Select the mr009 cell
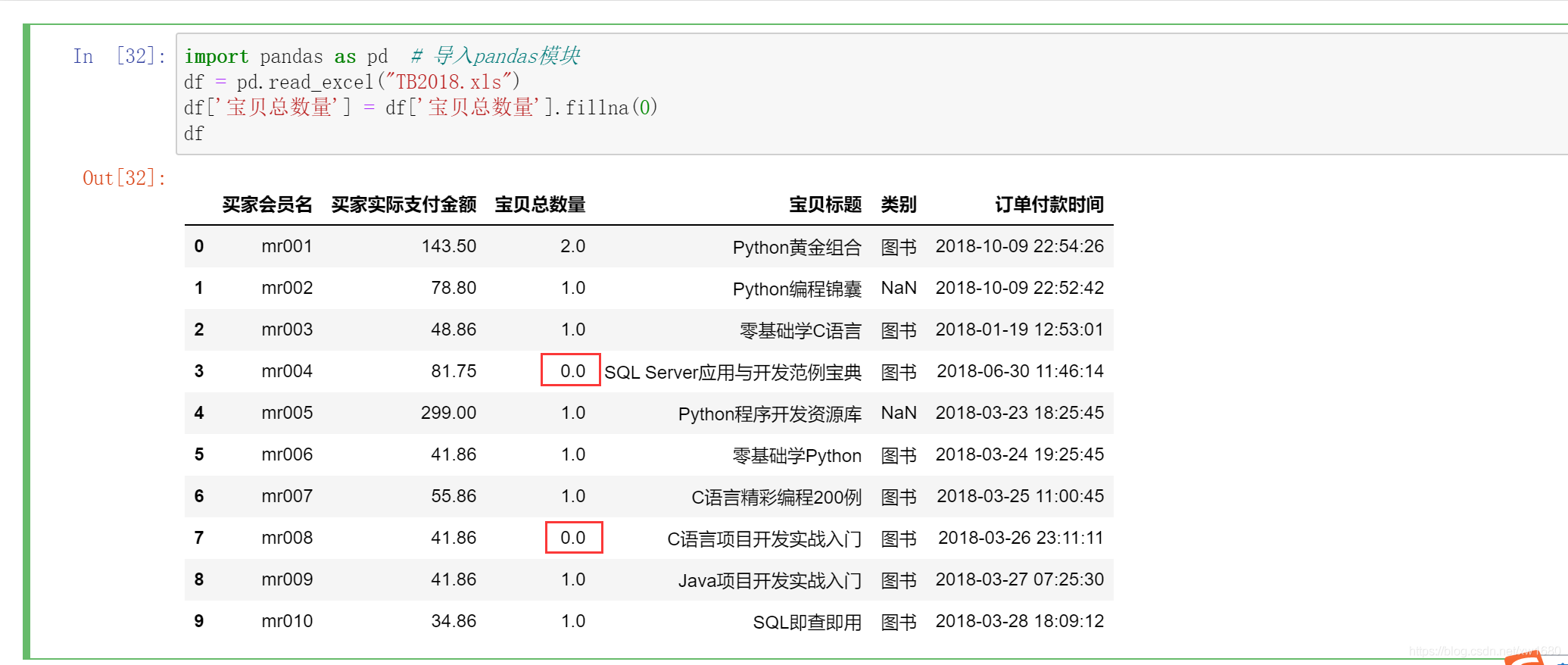1568x665 pixels. click(287, 579)
